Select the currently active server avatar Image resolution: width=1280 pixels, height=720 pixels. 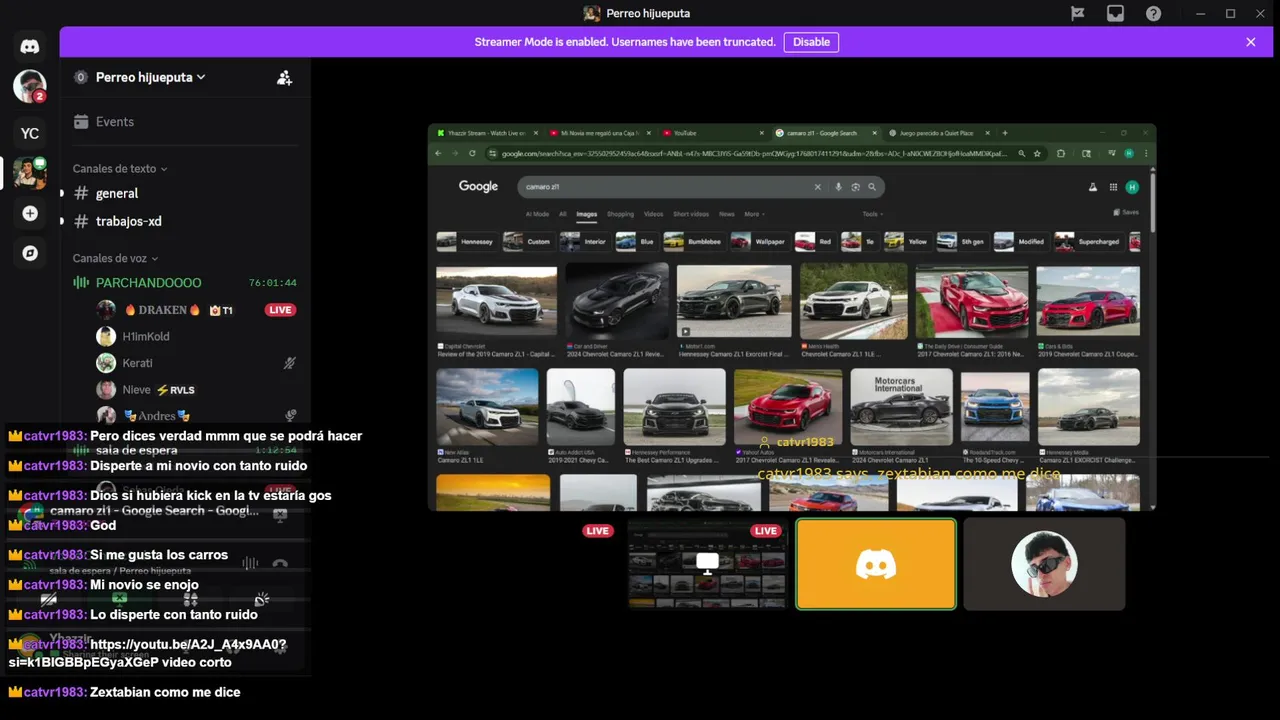click(x=30, y=173)
